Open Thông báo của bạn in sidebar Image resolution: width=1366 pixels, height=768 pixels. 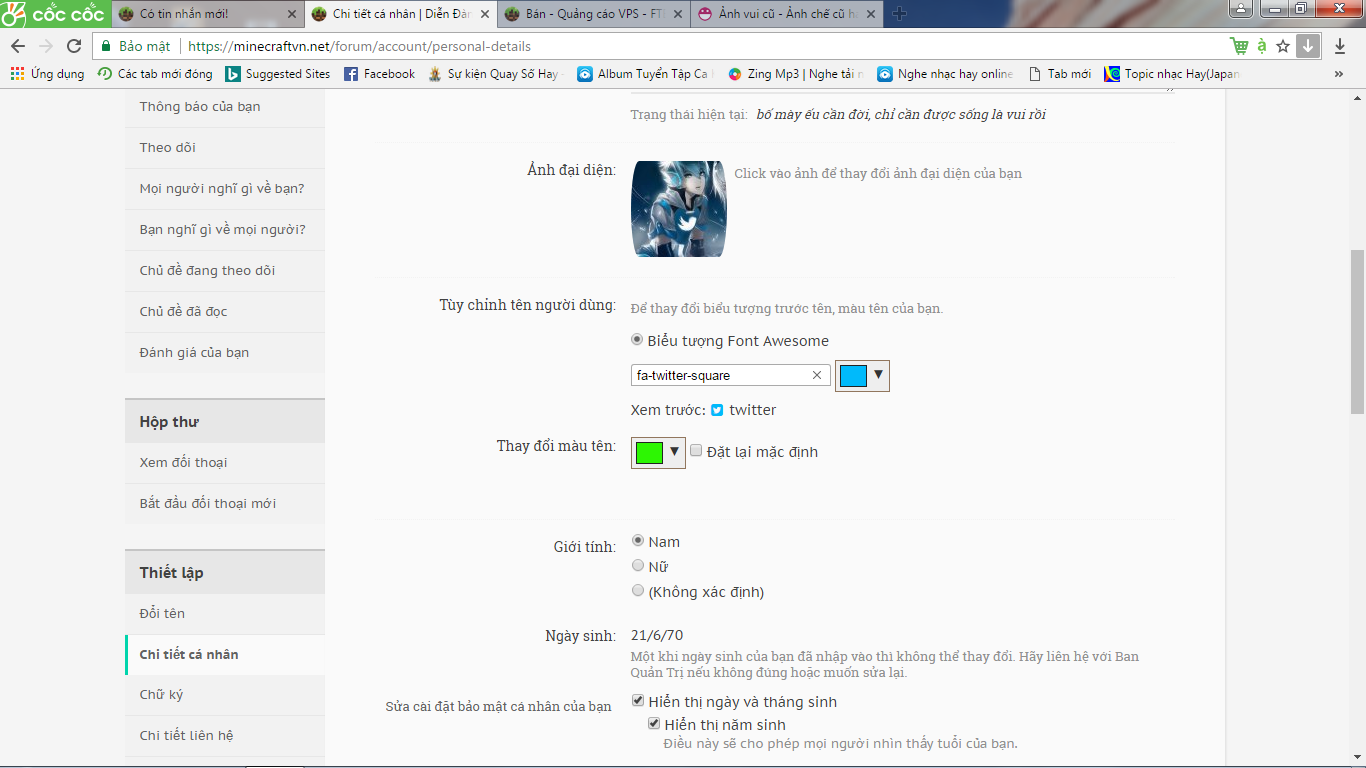[225, 107]
